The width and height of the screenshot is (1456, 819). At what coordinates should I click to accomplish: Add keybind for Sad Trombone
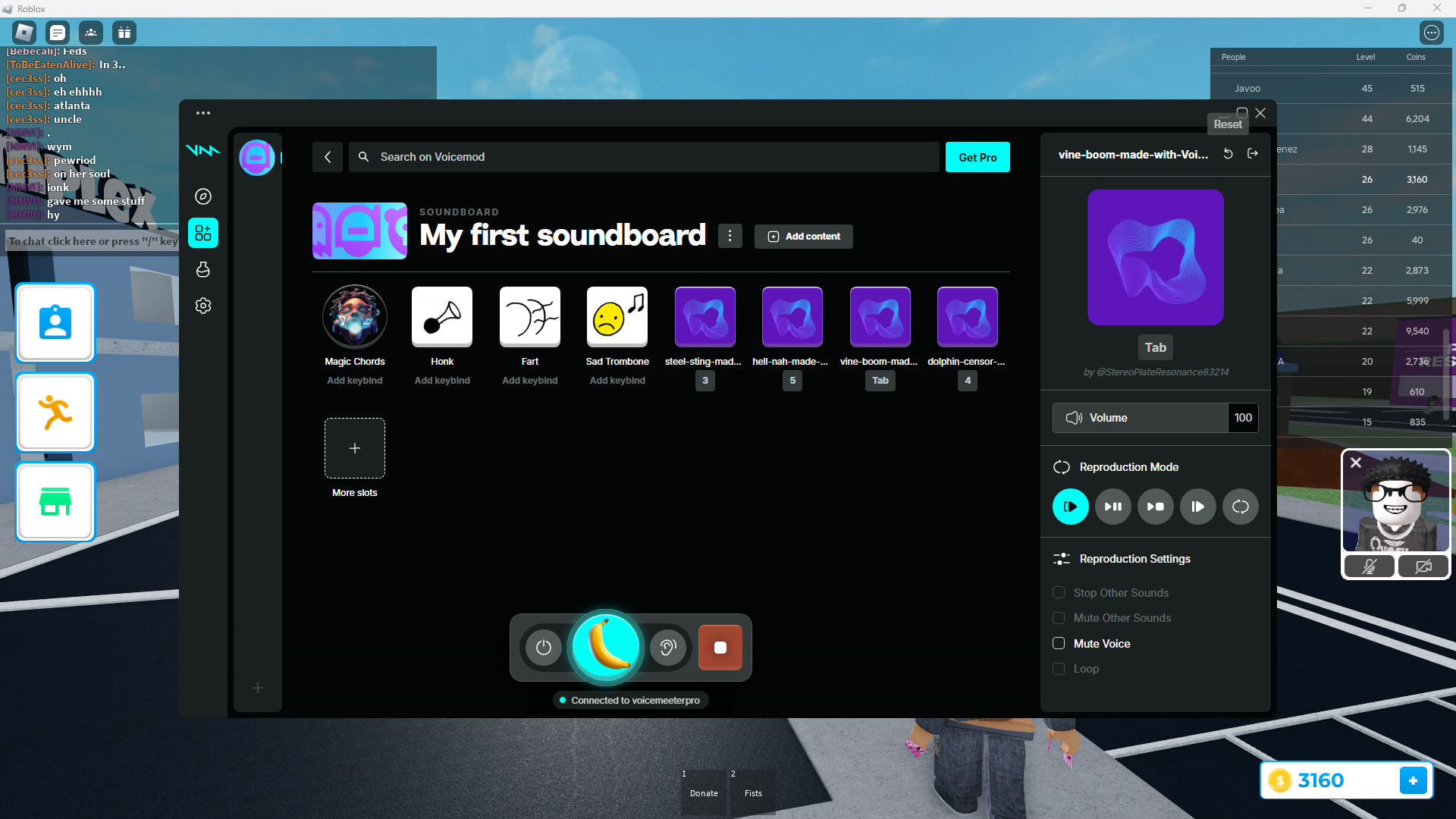click(x=617, y=381)
